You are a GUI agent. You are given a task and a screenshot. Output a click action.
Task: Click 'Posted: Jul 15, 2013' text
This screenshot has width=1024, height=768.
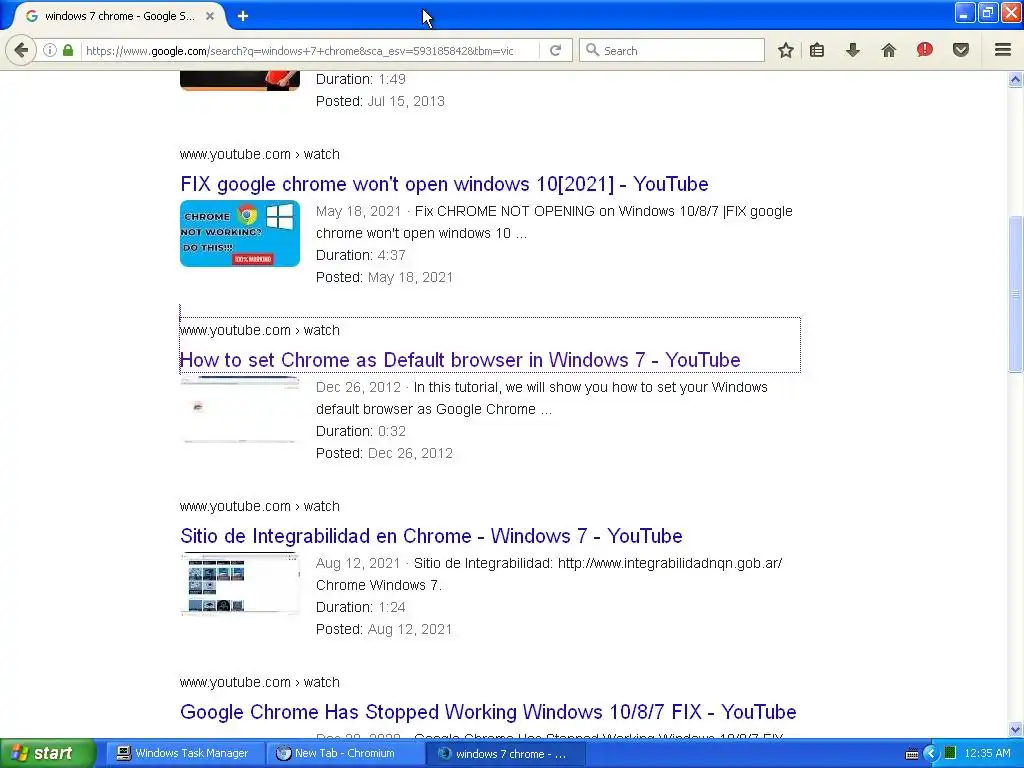pos(380,101)
